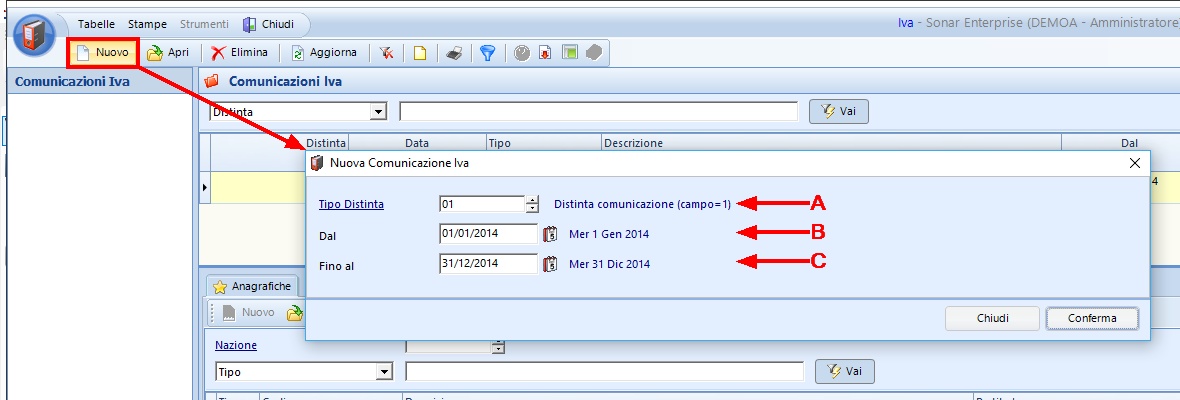Open the calendar picker beside the Fino al date
Viewport: 1180px width, 400px height.
549,265
